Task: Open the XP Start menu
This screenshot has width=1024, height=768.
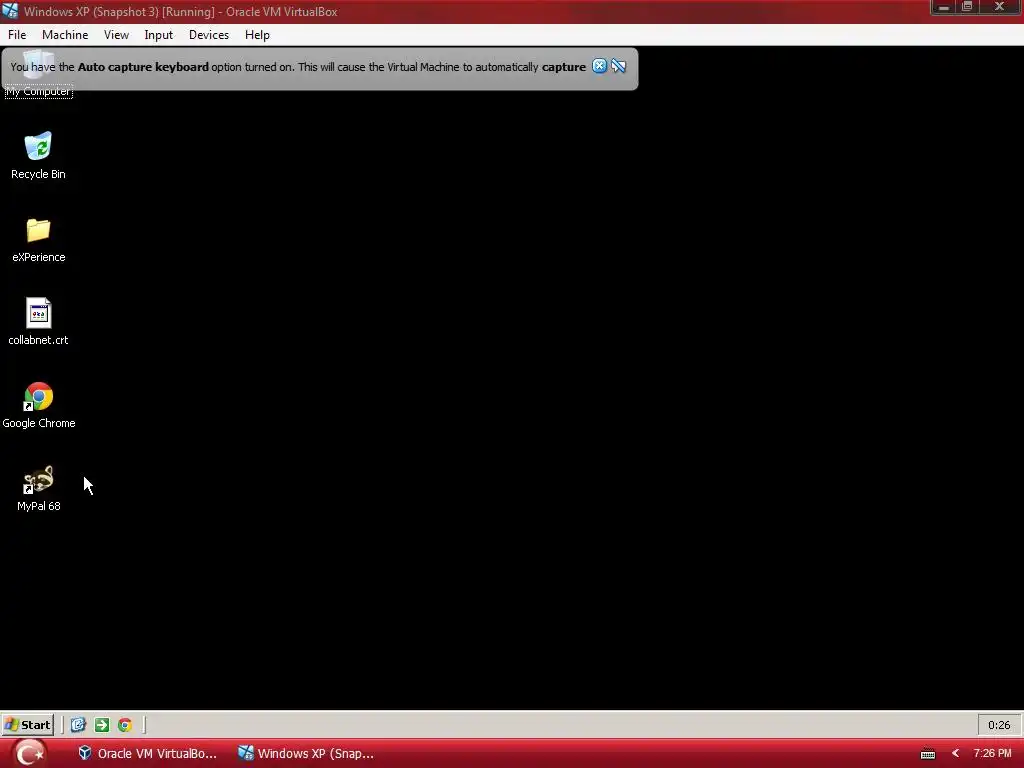Action: tap(27, 724)
